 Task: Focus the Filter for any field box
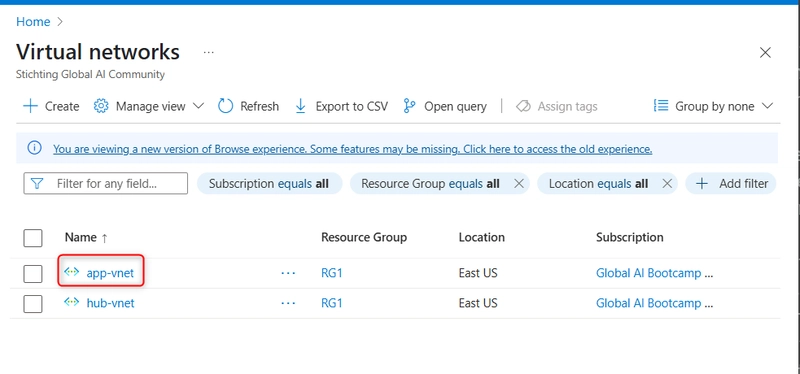[106, 183]
